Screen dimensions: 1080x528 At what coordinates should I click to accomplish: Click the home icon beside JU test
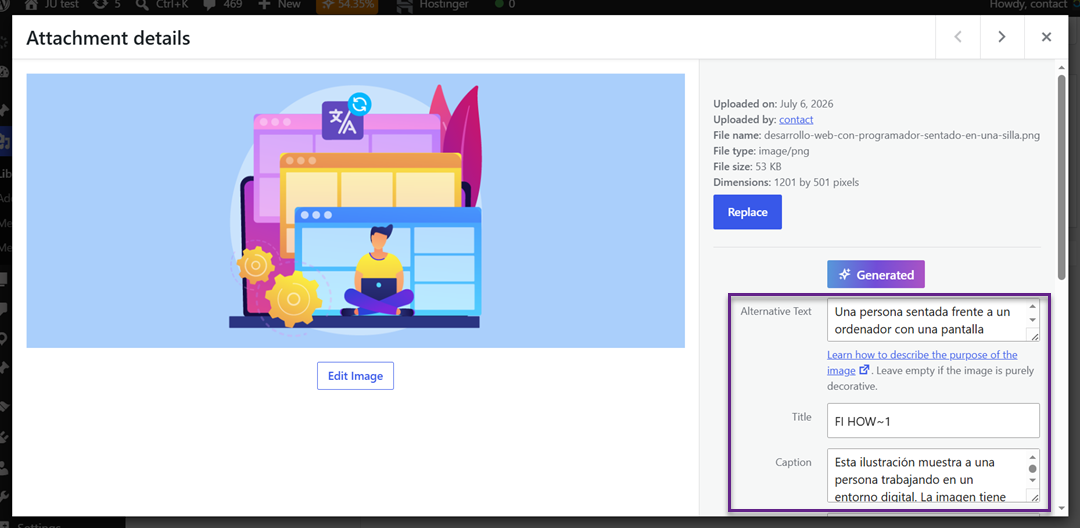click(31, 4)
